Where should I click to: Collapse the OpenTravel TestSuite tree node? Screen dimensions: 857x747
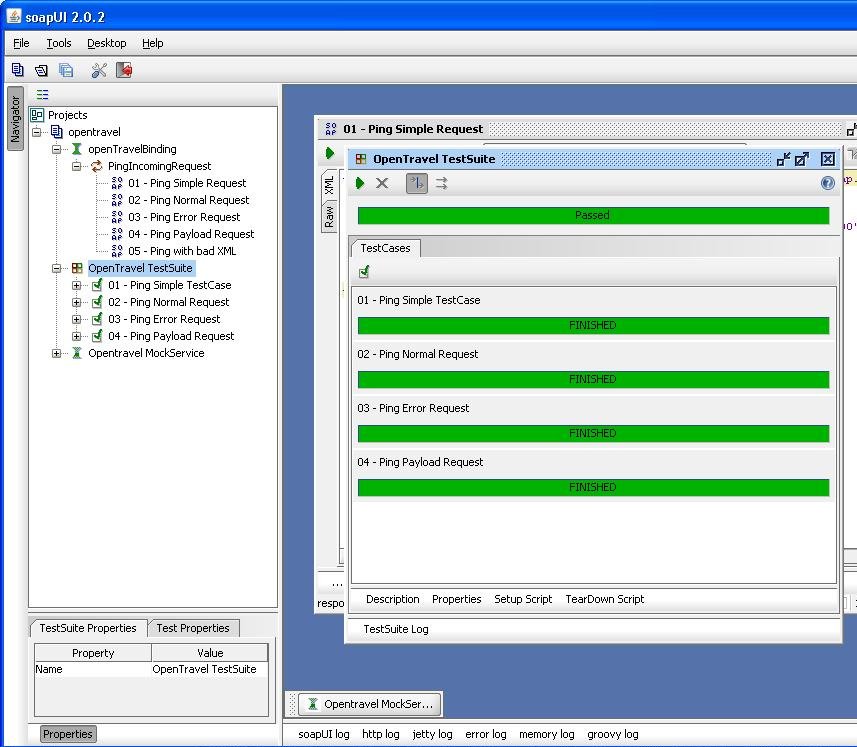pos(56,268)
